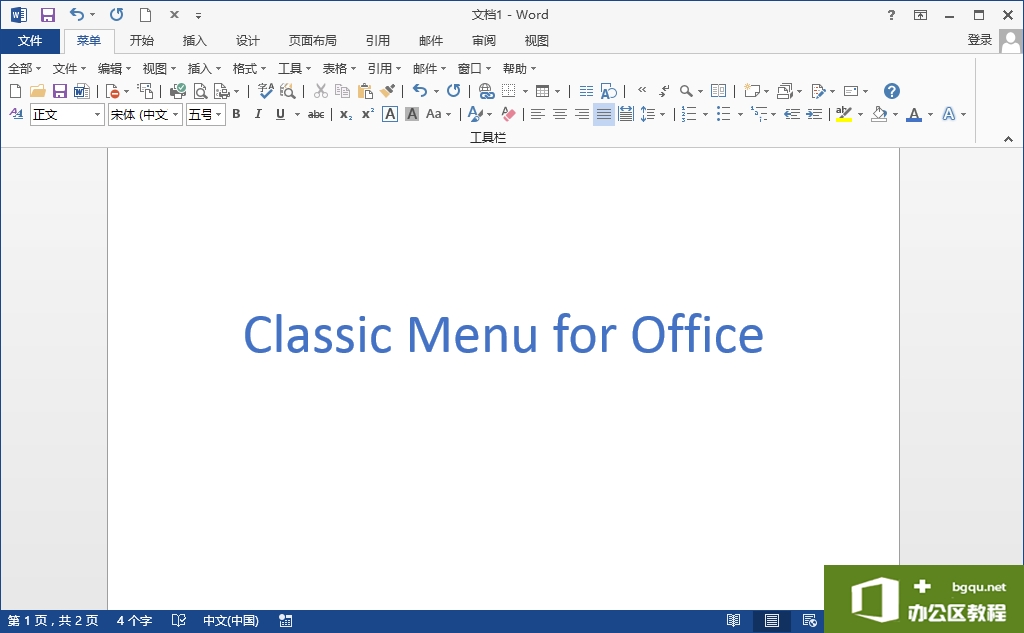Expand the Insert Table dropdown arrow
The image size is (1024, 633).
(557, 91)
